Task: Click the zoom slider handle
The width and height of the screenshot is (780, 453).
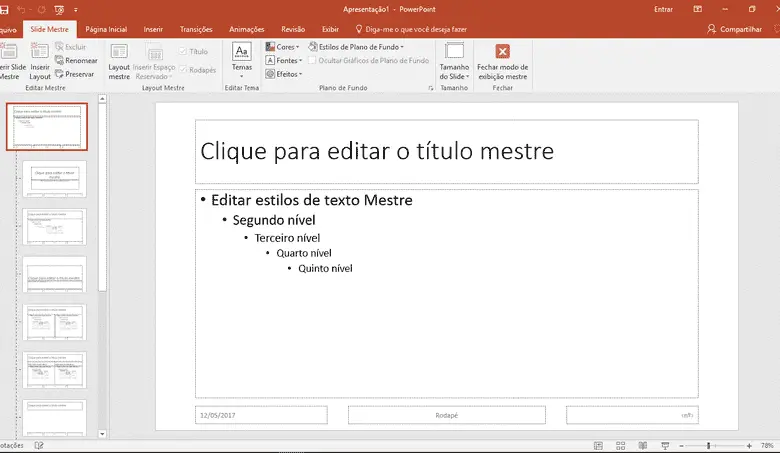Action: click(x=708, y=446)
